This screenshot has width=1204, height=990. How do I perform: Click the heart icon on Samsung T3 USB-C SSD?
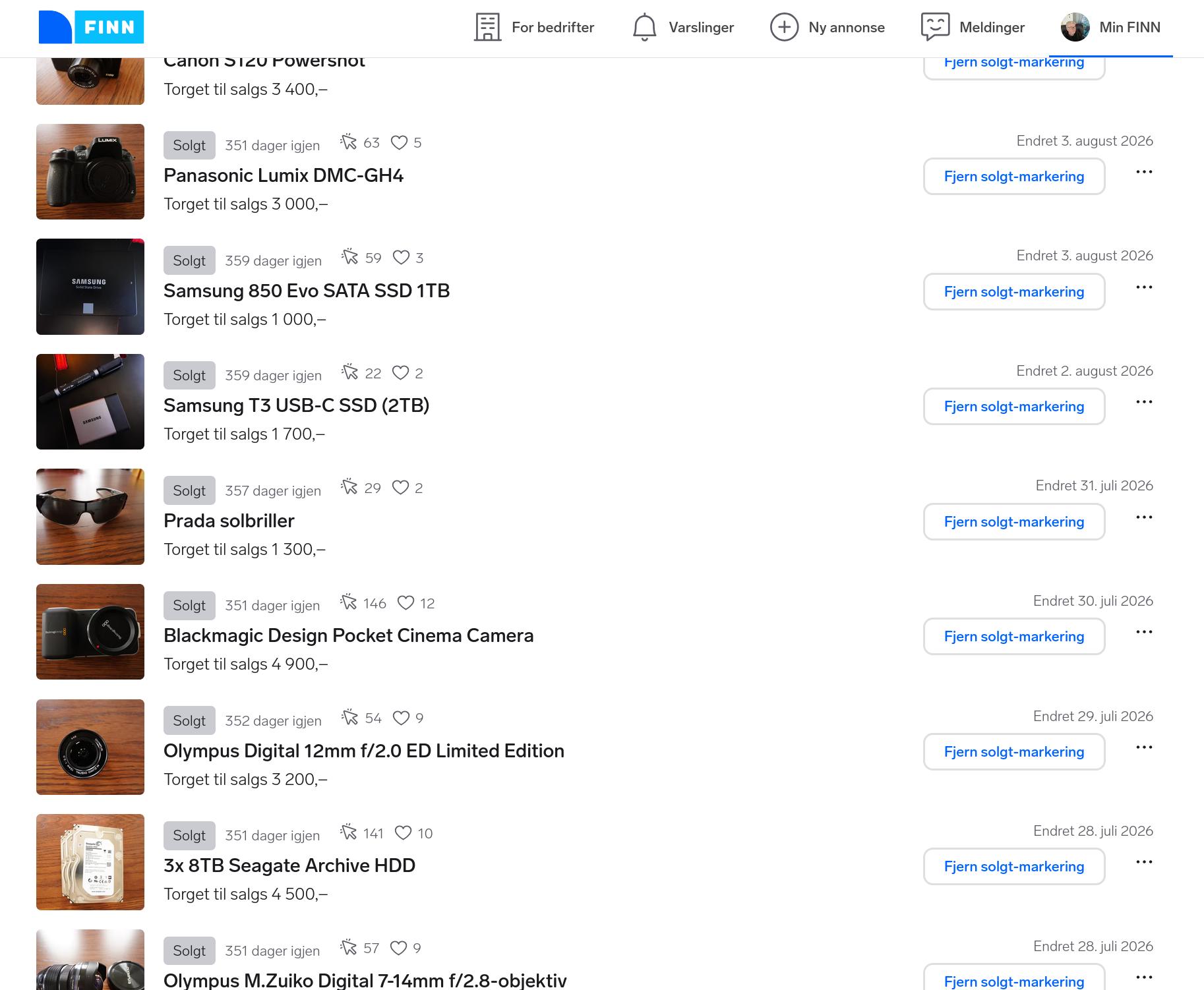[x=400, y=373]
